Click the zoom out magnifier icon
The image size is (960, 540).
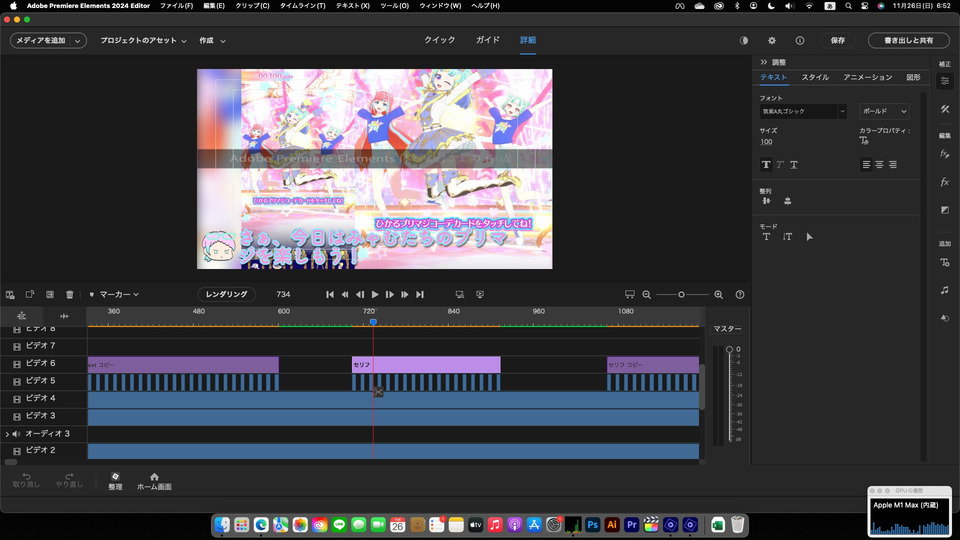point(647,294)
